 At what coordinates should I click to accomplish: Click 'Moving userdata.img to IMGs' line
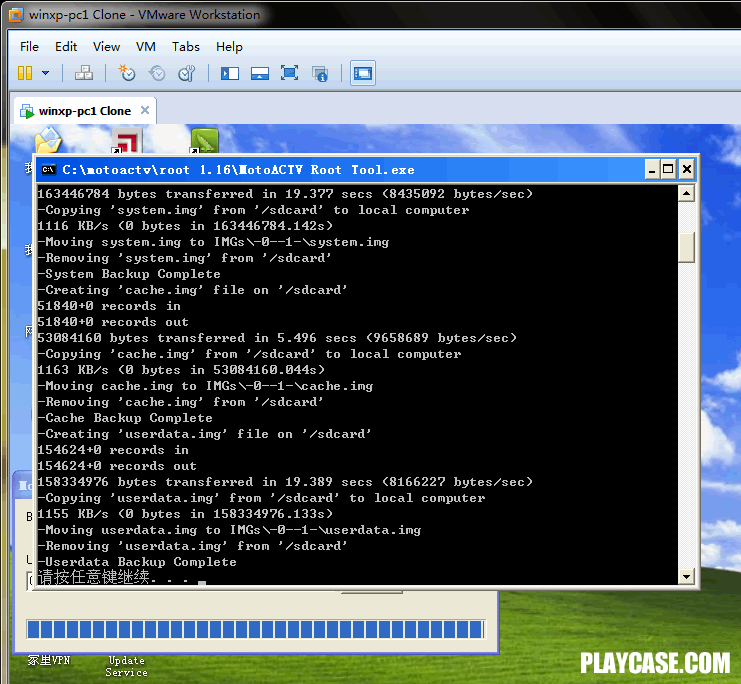tap(229, 530)
